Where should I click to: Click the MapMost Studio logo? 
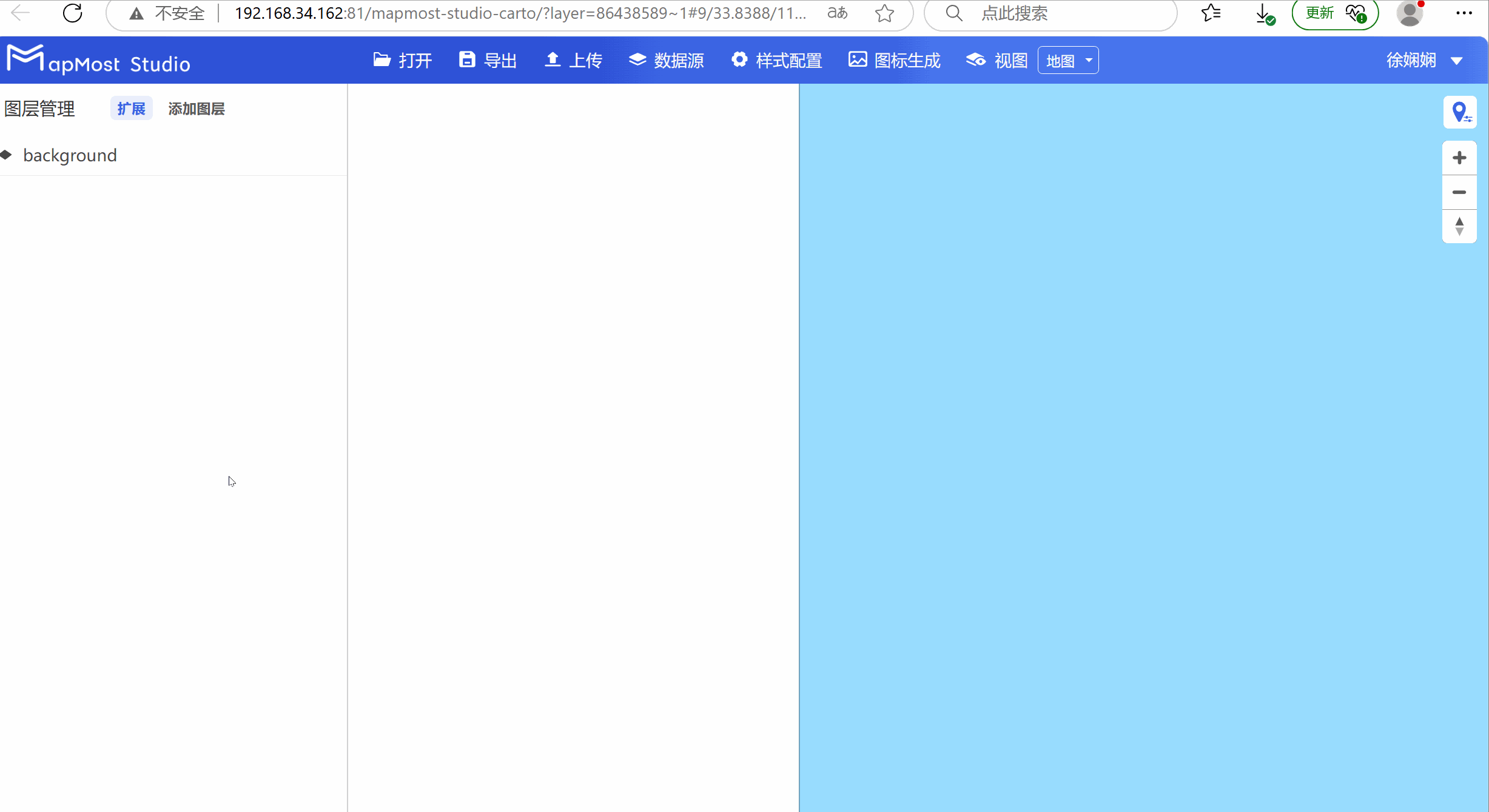pyautogui.click(x=98, y=61)
